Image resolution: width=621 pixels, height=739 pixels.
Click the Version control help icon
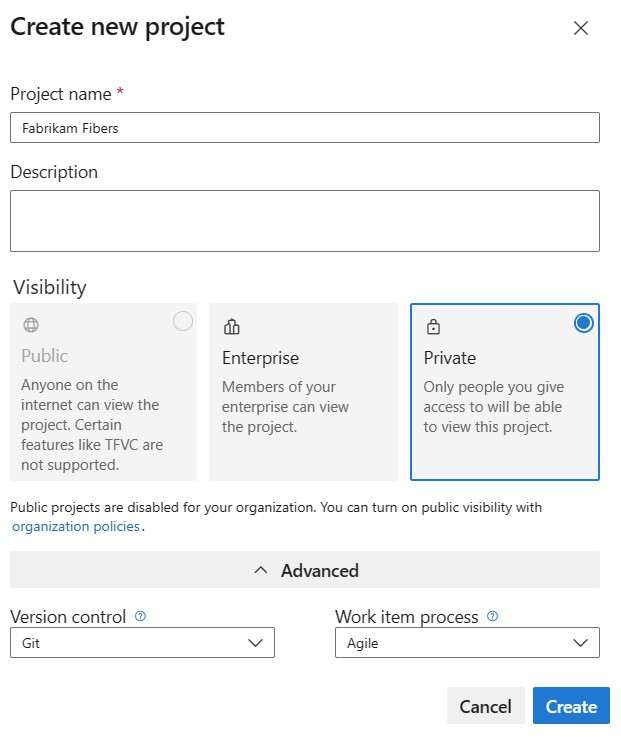point(140,617)
